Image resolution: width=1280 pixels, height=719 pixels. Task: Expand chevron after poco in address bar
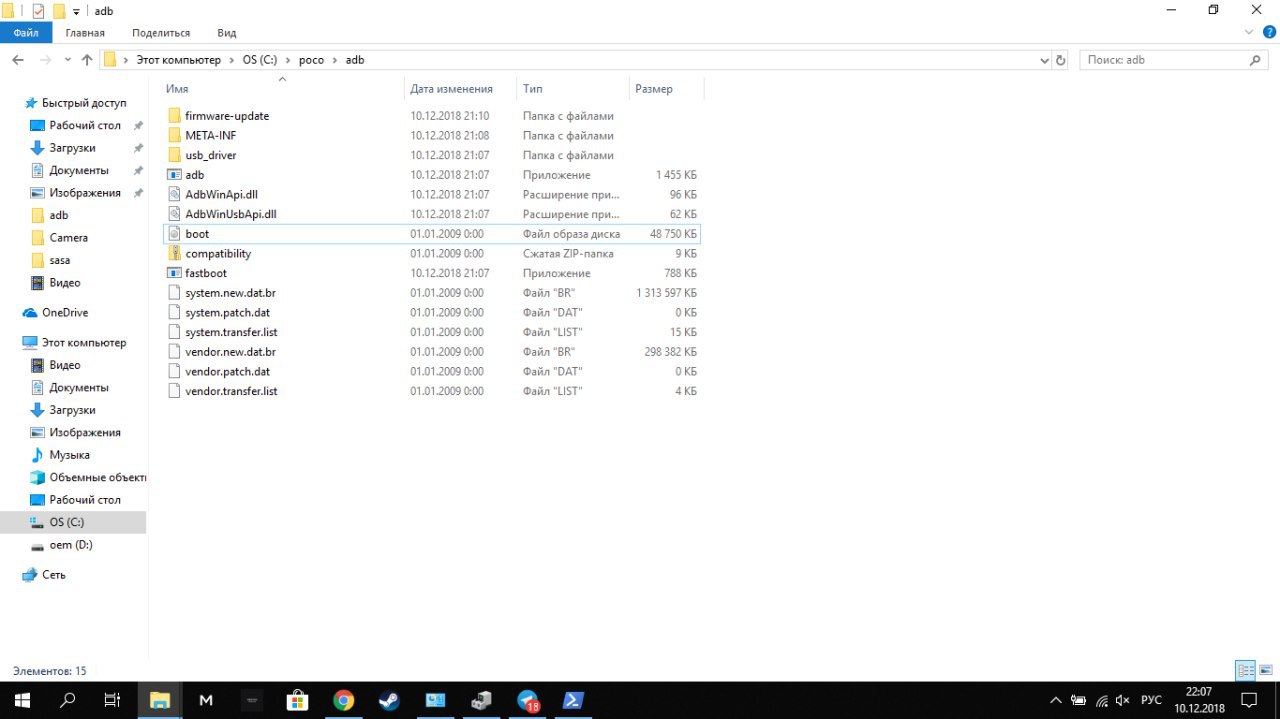pos(335,60)
